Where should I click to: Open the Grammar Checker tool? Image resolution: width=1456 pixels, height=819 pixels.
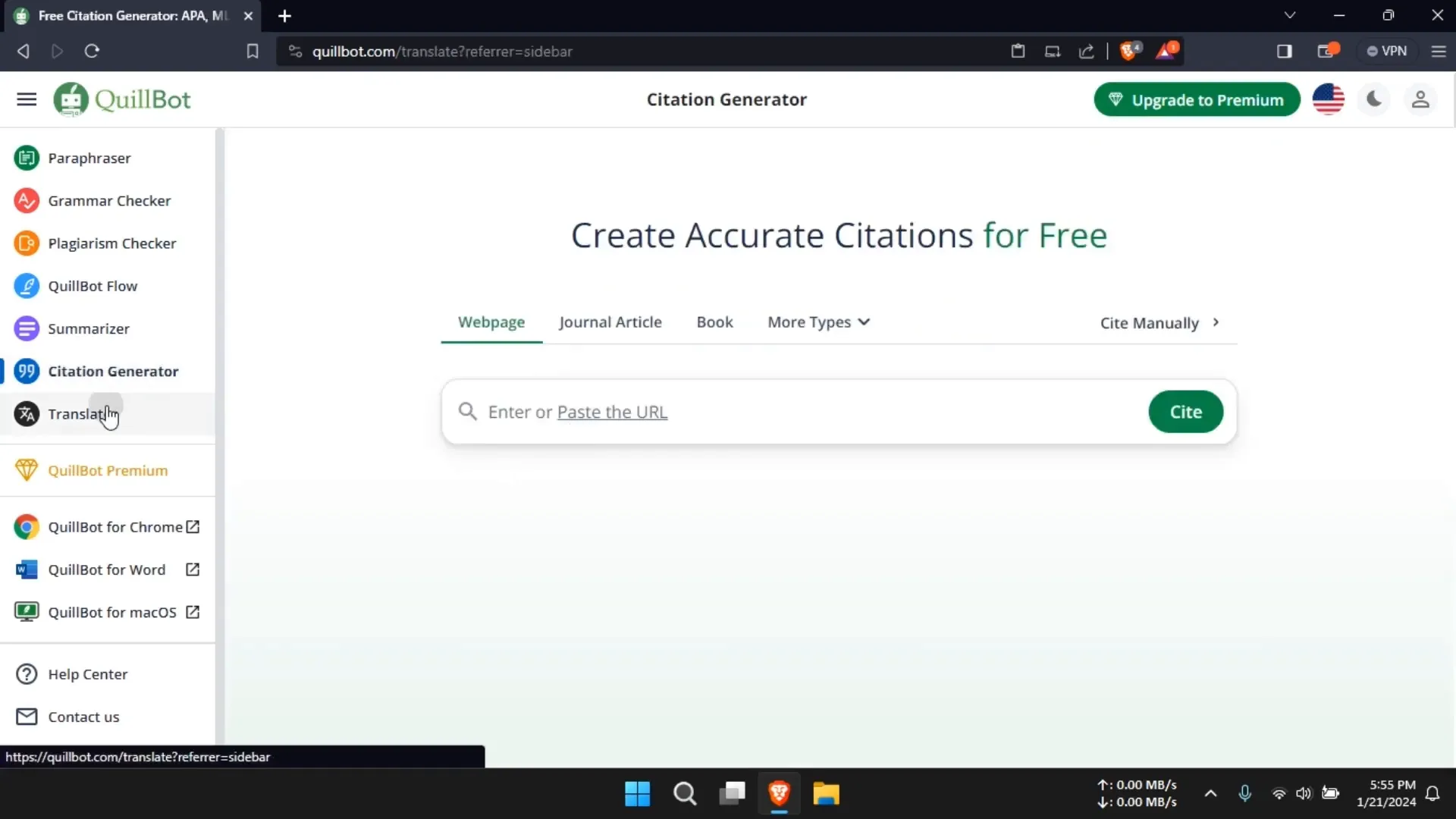(x=110, y=200)
